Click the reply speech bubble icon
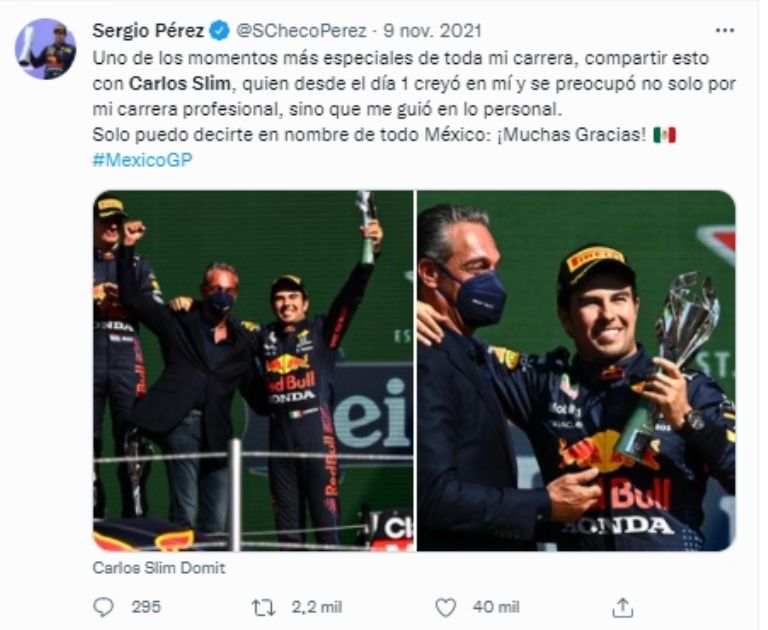The height and width of the screenshot is (630, 768). 103,606
